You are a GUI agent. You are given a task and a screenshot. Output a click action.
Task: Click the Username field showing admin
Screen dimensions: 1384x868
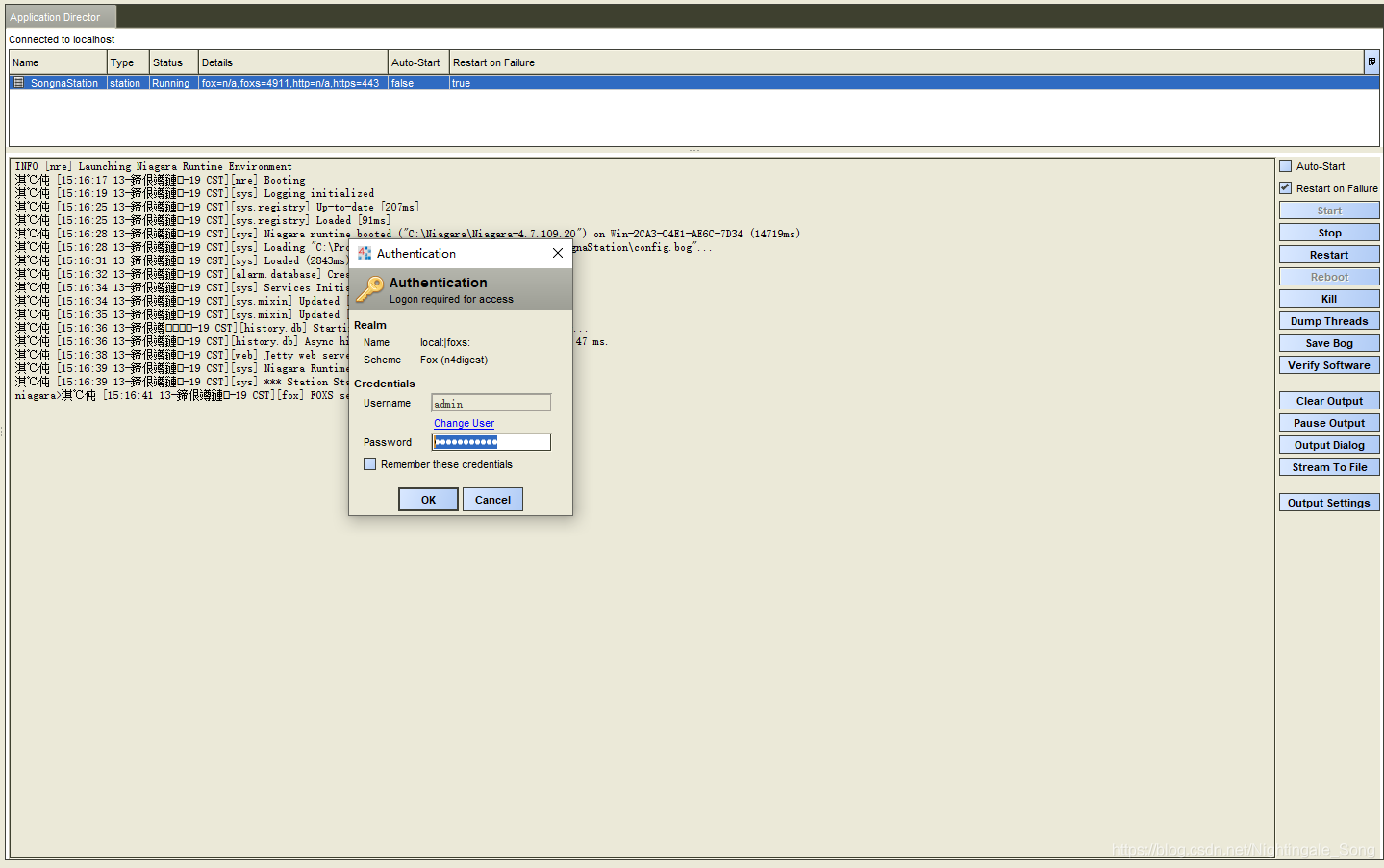491,403
